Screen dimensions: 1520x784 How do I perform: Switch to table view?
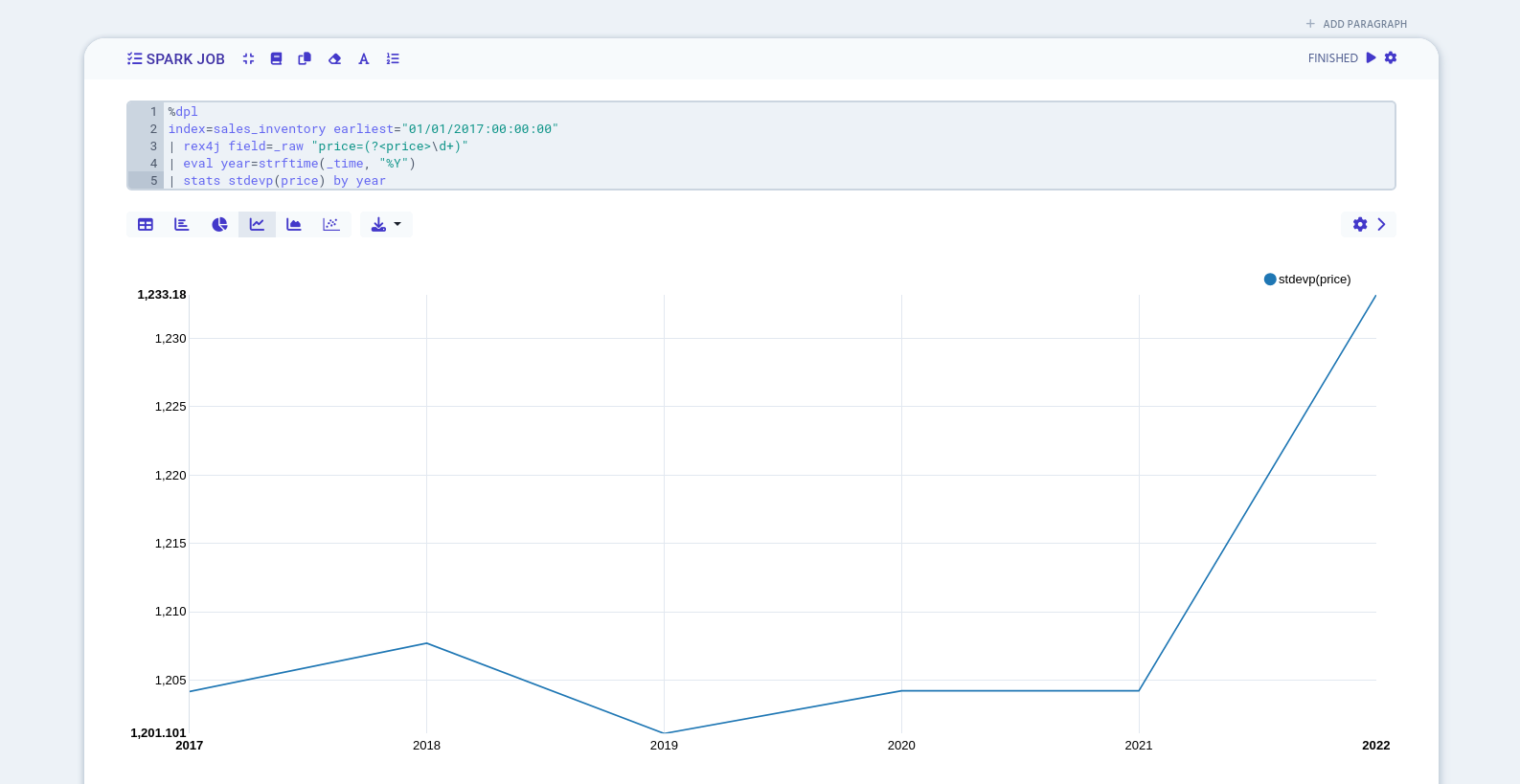tap(146, 224)
